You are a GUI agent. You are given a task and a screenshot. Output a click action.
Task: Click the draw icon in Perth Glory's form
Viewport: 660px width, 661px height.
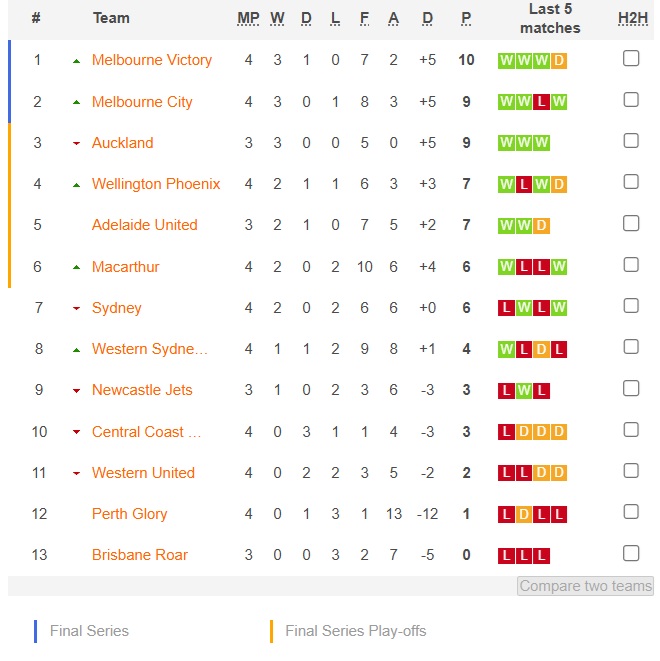[x=523, y=514]
